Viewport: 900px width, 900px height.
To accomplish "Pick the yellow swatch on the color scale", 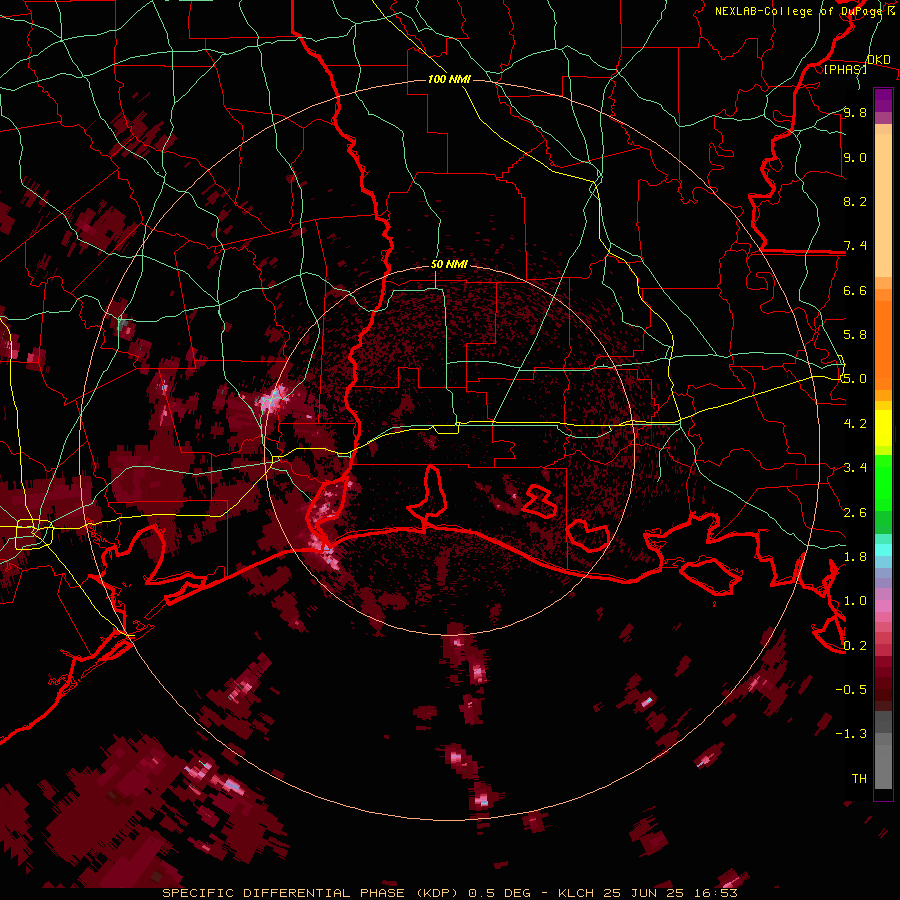I will (x=883, y=428).
